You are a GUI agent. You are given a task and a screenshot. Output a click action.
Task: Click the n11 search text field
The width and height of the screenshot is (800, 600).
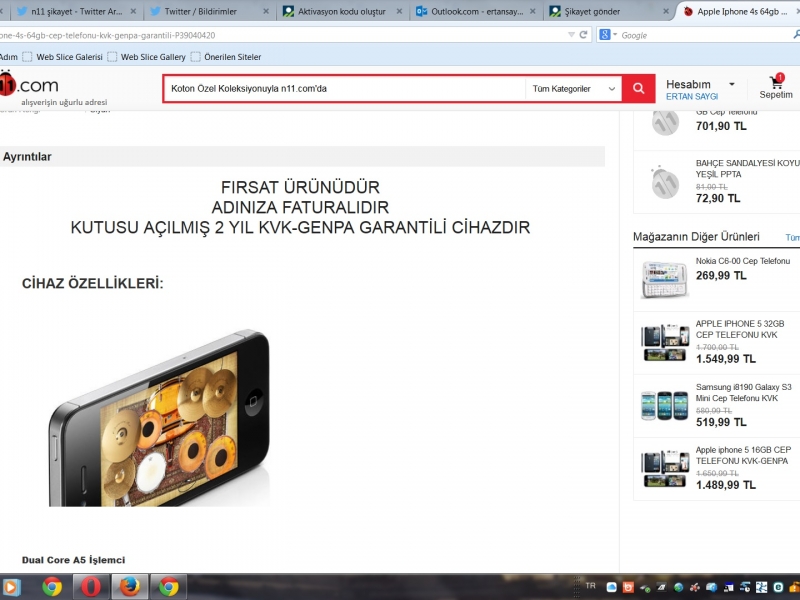click(x=345, y=89)
